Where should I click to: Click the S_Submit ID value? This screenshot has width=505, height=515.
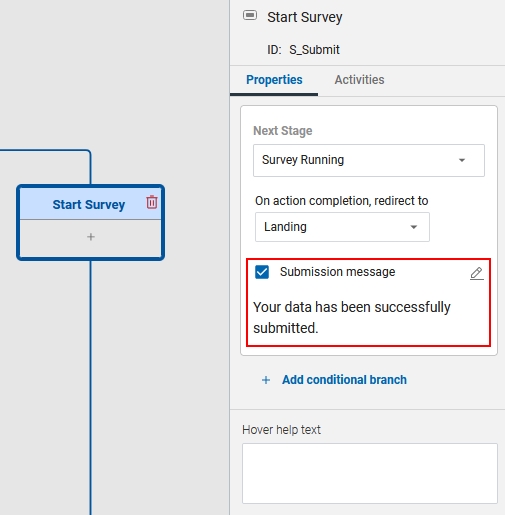314,50
